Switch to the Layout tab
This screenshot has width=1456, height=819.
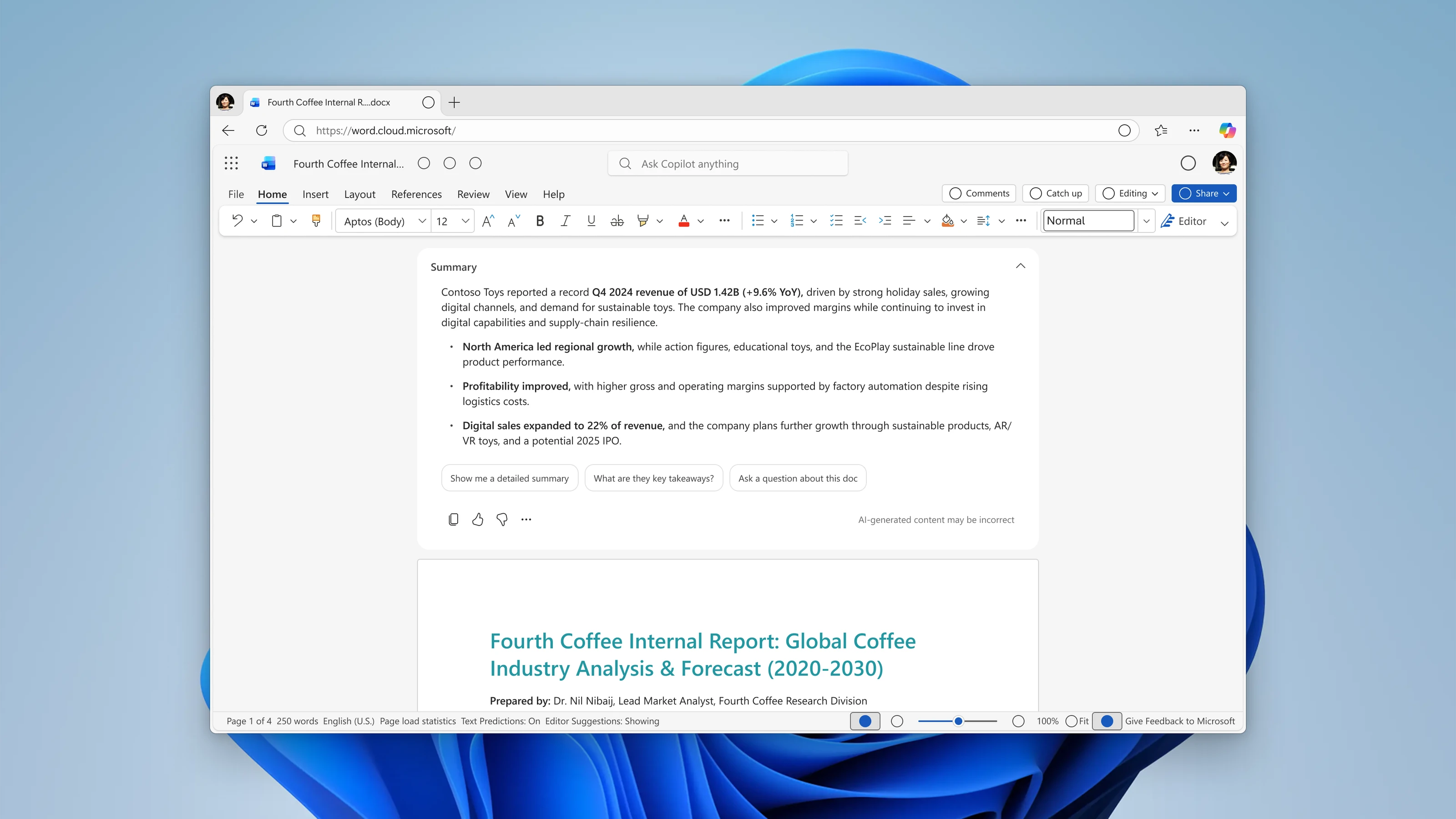359,194
